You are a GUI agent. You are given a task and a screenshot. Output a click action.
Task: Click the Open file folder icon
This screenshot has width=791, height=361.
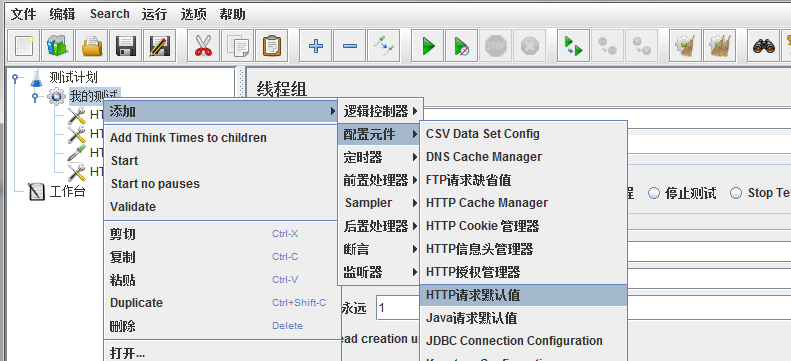click(92, 46)
